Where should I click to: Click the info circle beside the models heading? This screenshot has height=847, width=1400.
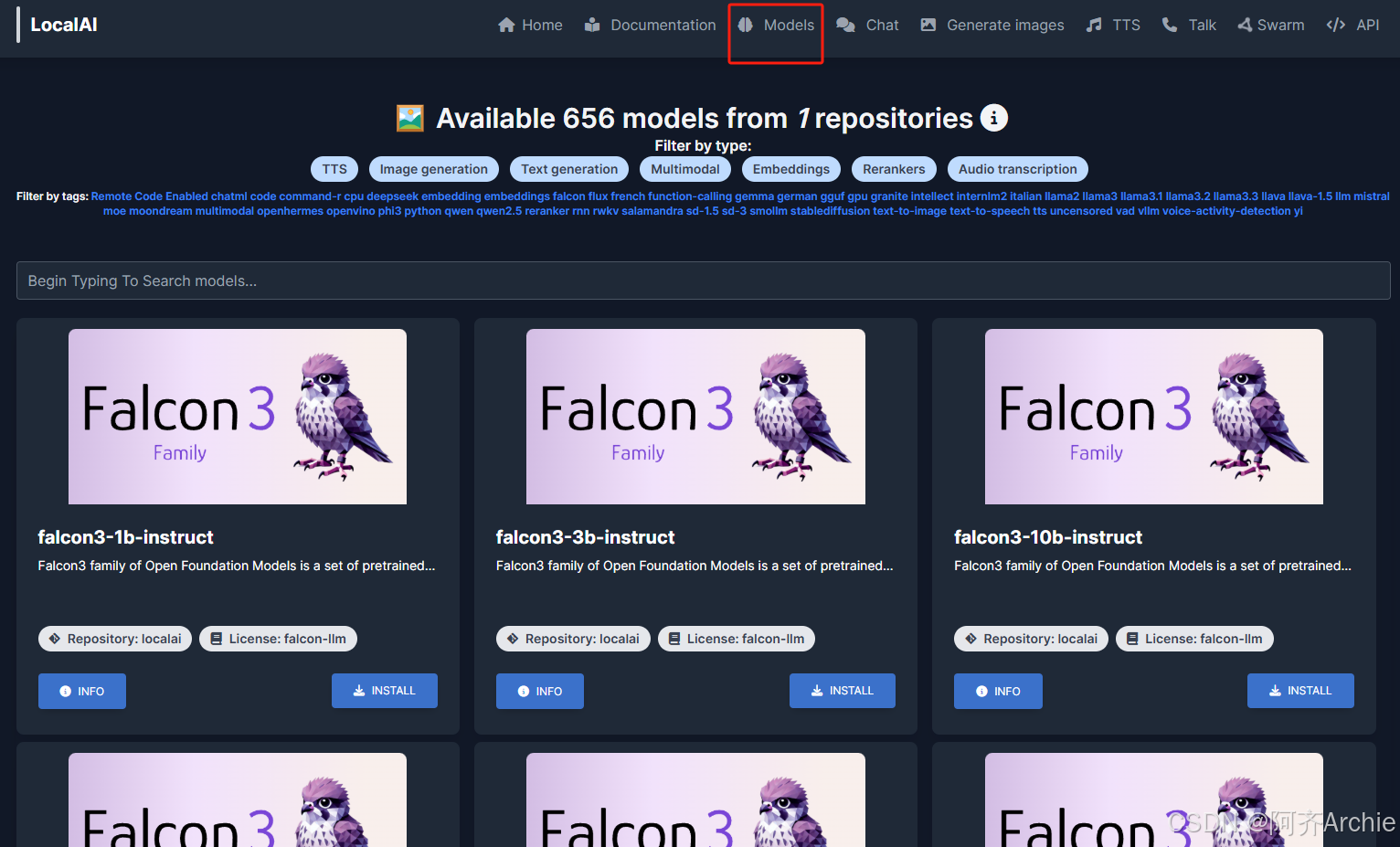[x=994, y=118]
